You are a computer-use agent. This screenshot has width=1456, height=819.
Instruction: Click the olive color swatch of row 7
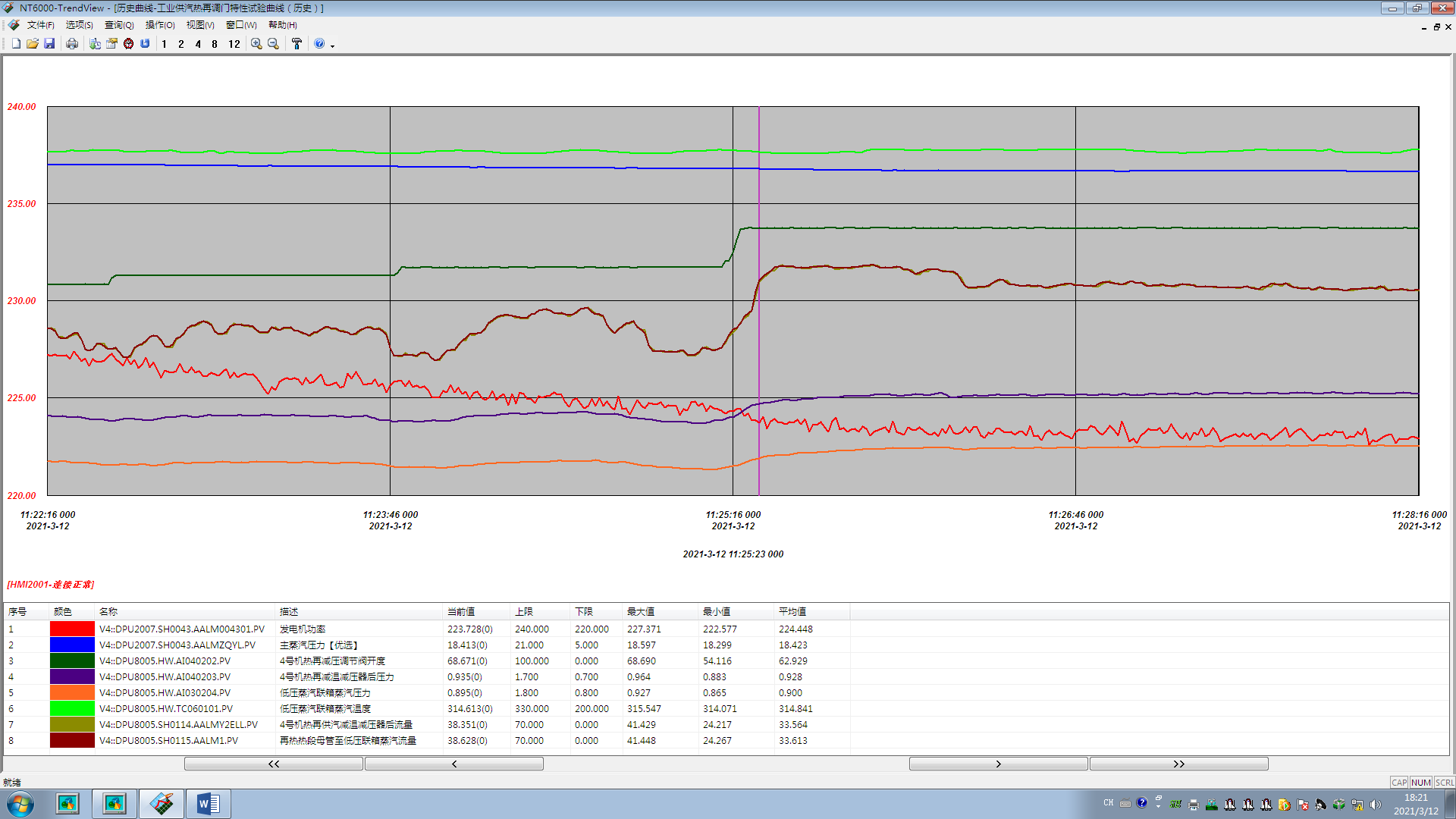click(72, 724)
